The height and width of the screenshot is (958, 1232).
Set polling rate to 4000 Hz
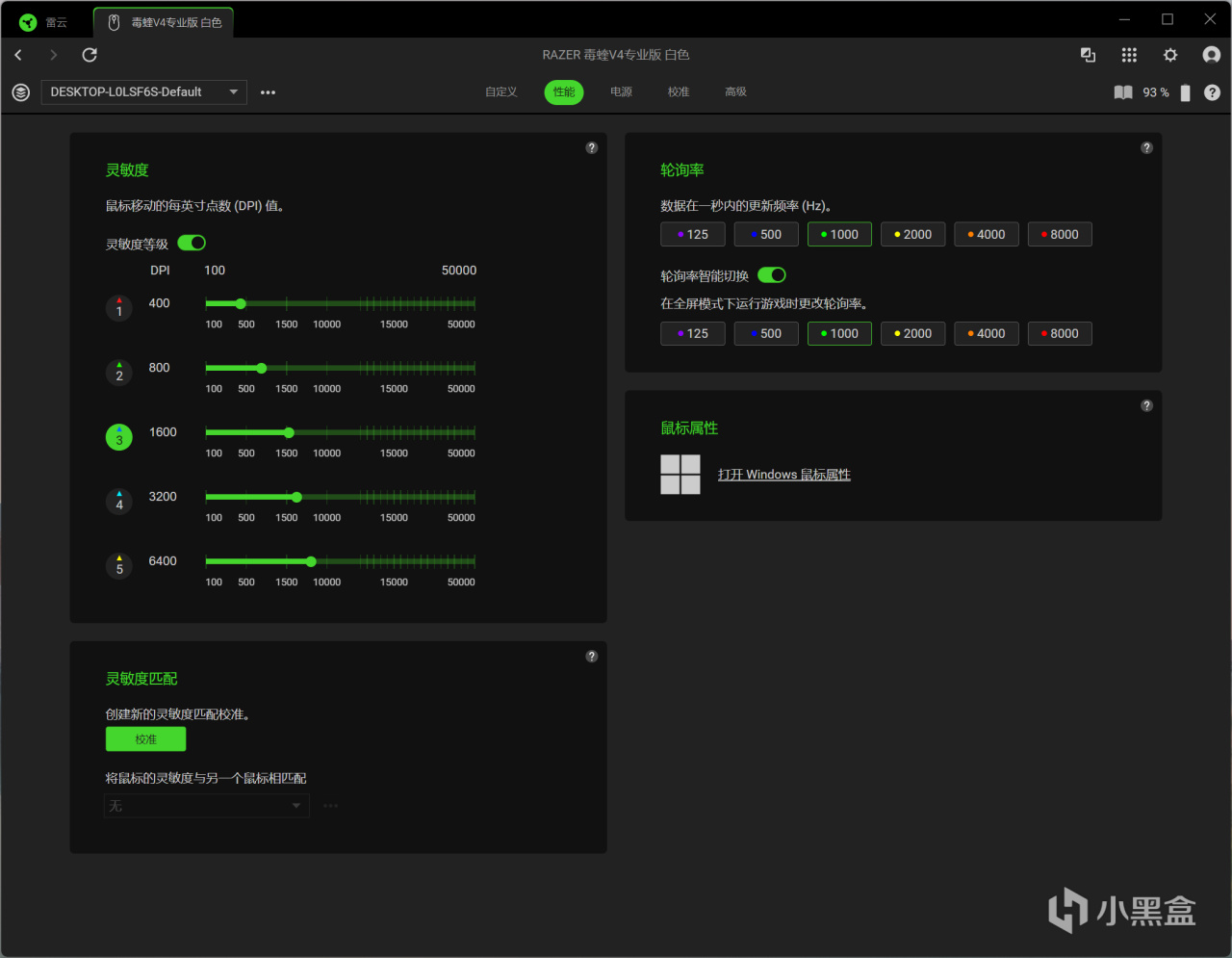(x=987, y=234)
